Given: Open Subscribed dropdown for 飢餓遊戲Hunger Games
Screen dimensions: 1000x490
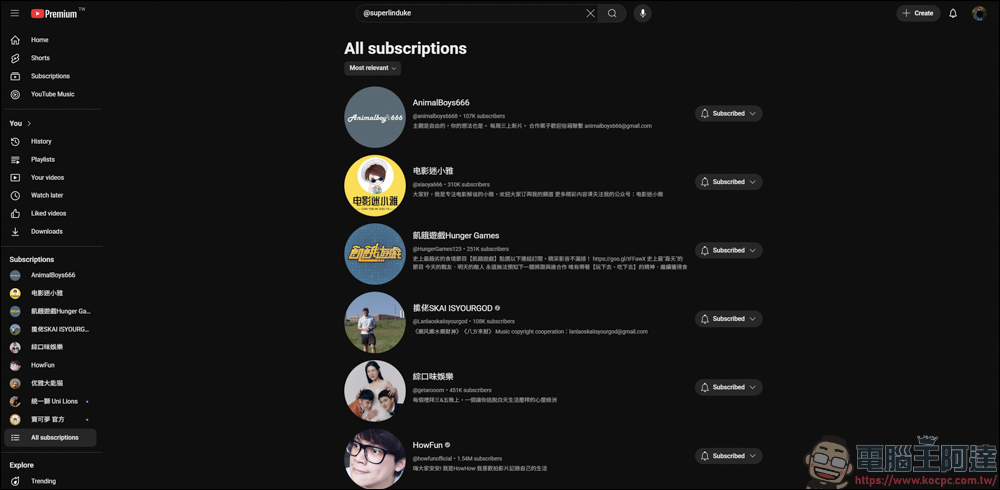Looking at the screenshot, I should [728, 250].
